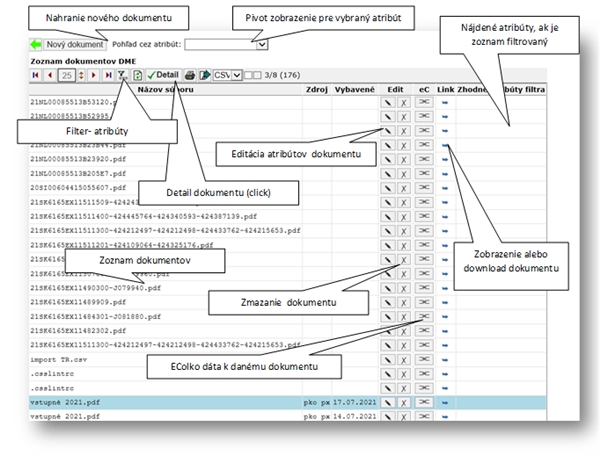Click the Edit column header
Screen dimensions: 600x455
tap(395, 90)
